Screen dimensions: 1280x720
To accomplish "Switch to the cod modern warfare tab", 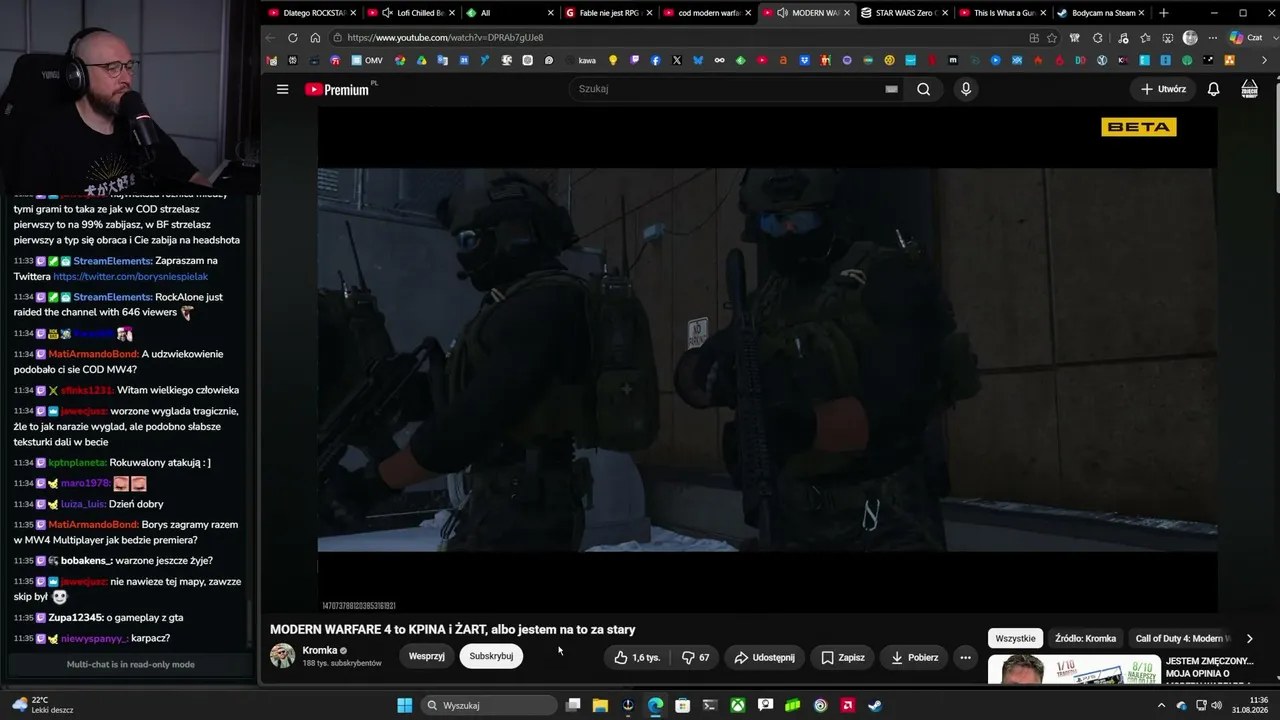I will pos(708,13).
